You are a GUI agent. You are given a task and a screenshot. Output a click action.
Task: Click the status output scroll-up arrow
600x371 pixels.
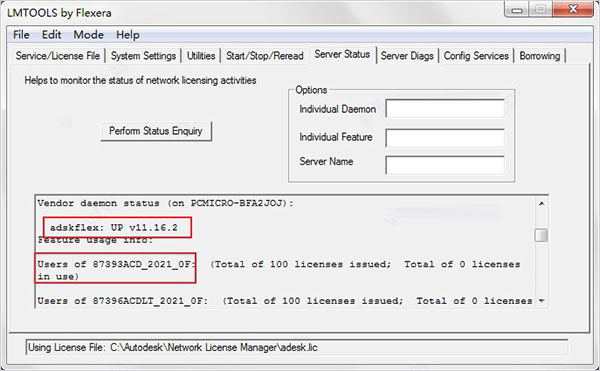pos(541,203)
